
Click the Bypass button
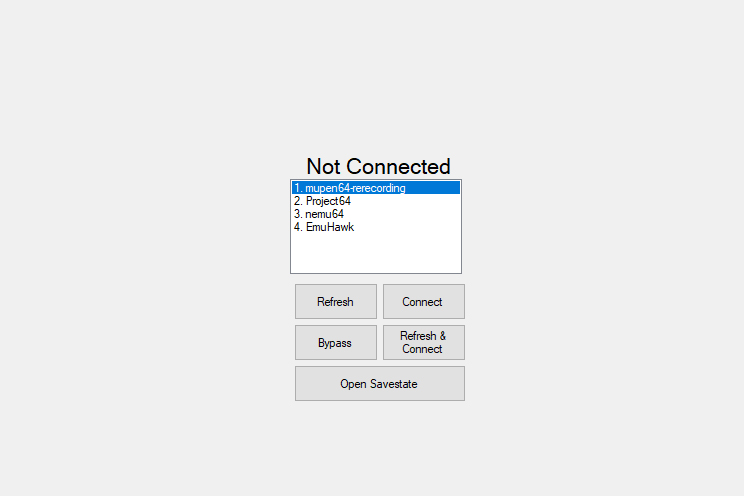click(x=335, y=342)
